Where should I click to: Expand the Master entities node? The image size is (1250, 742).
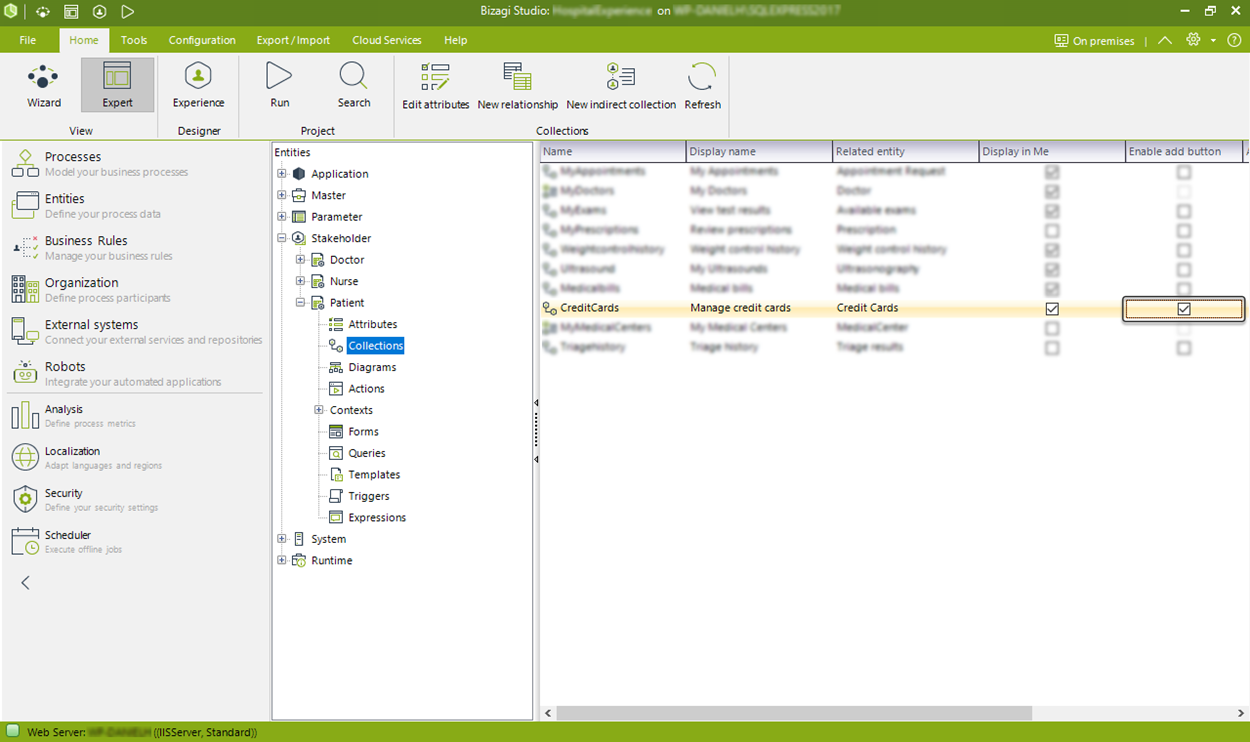(x=282, y=195)
